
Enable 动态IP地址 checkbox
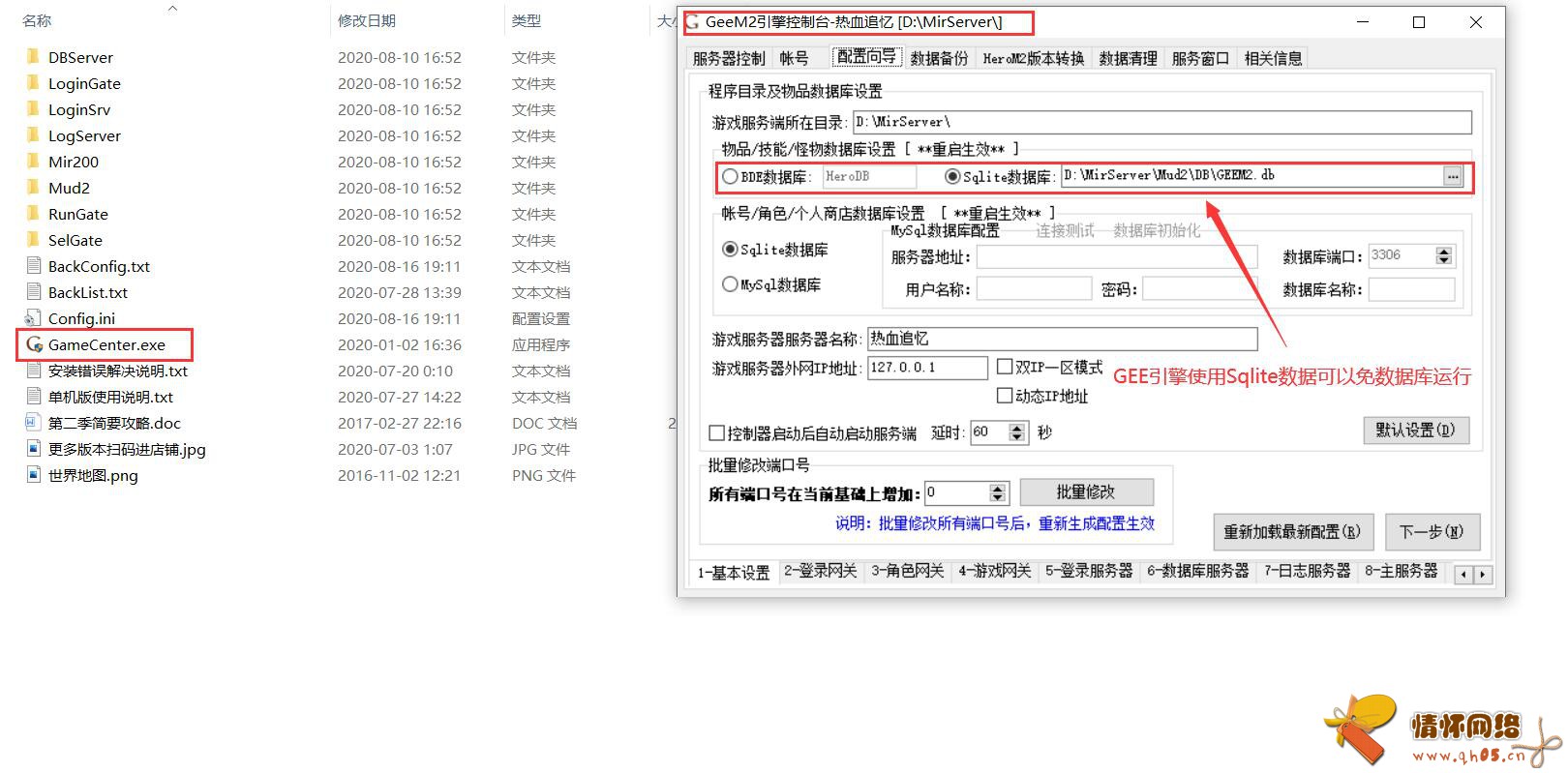[1005, 396]
